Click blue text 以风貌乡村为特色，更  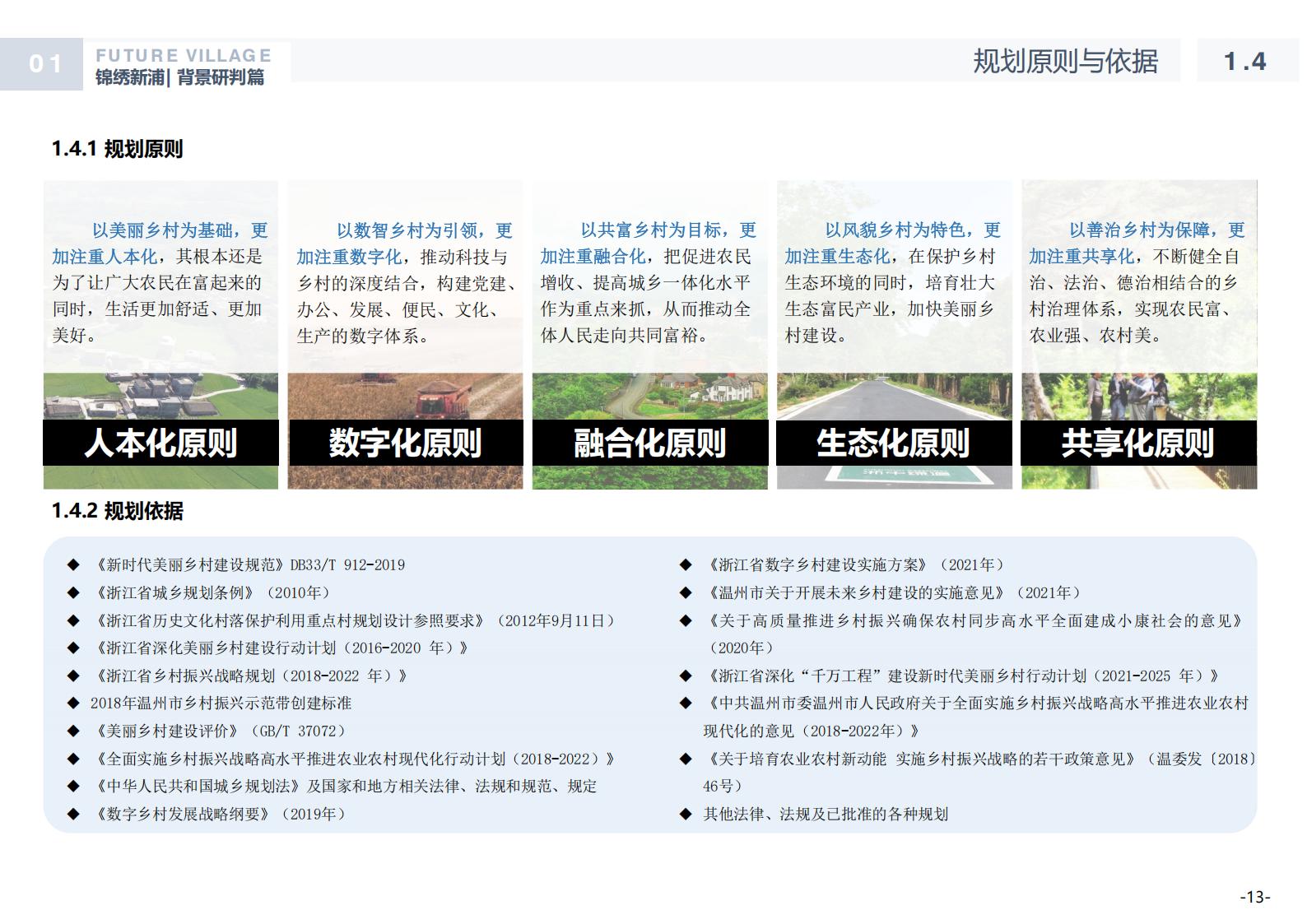click(x=913, y=230)
